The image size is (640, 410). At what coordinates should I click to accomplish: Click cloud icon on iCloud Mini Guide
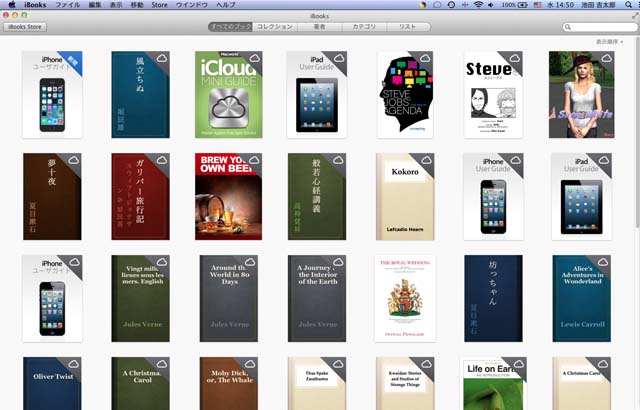pos(255,58)
